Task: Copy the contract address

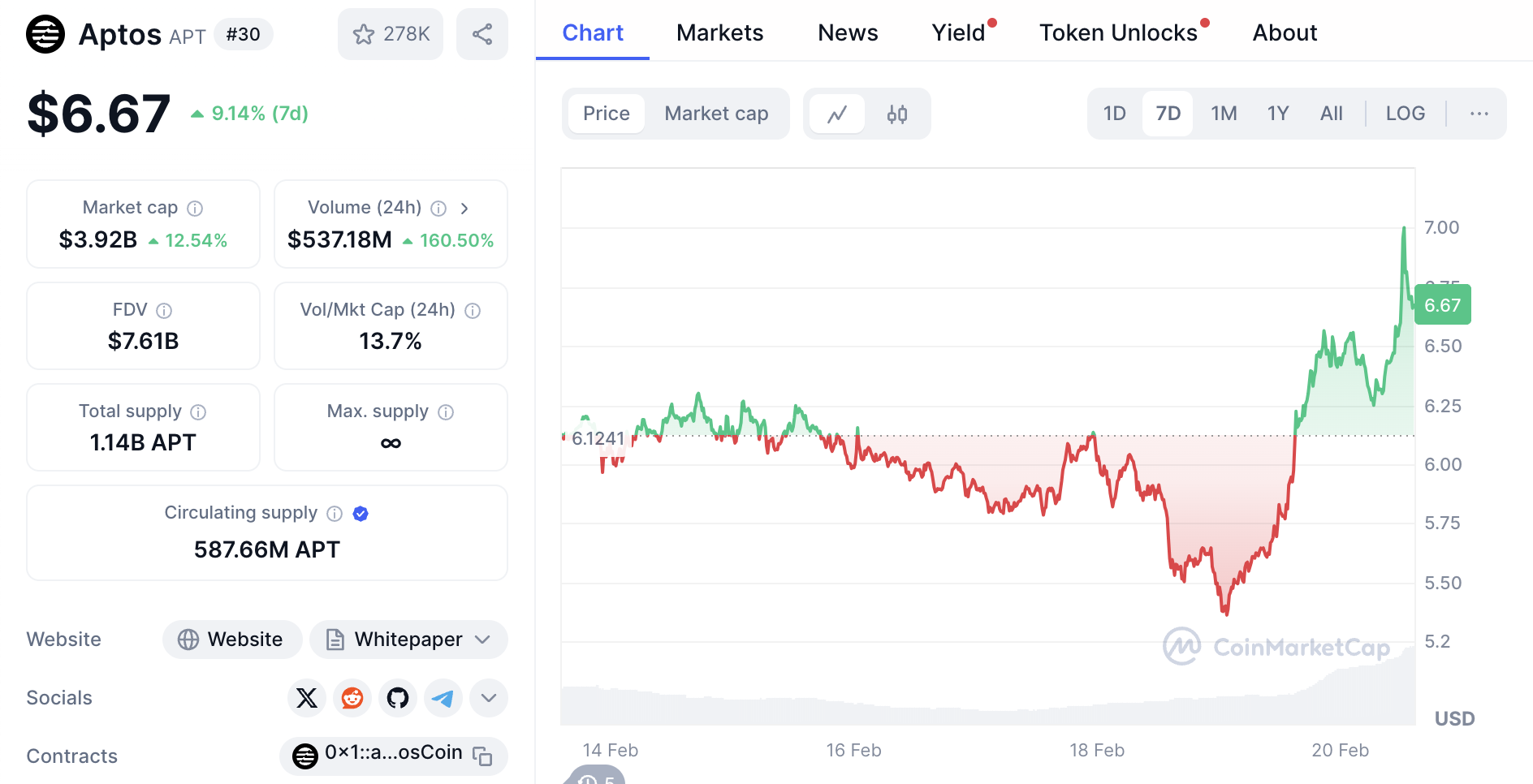Action: click(x=483, y=756)
